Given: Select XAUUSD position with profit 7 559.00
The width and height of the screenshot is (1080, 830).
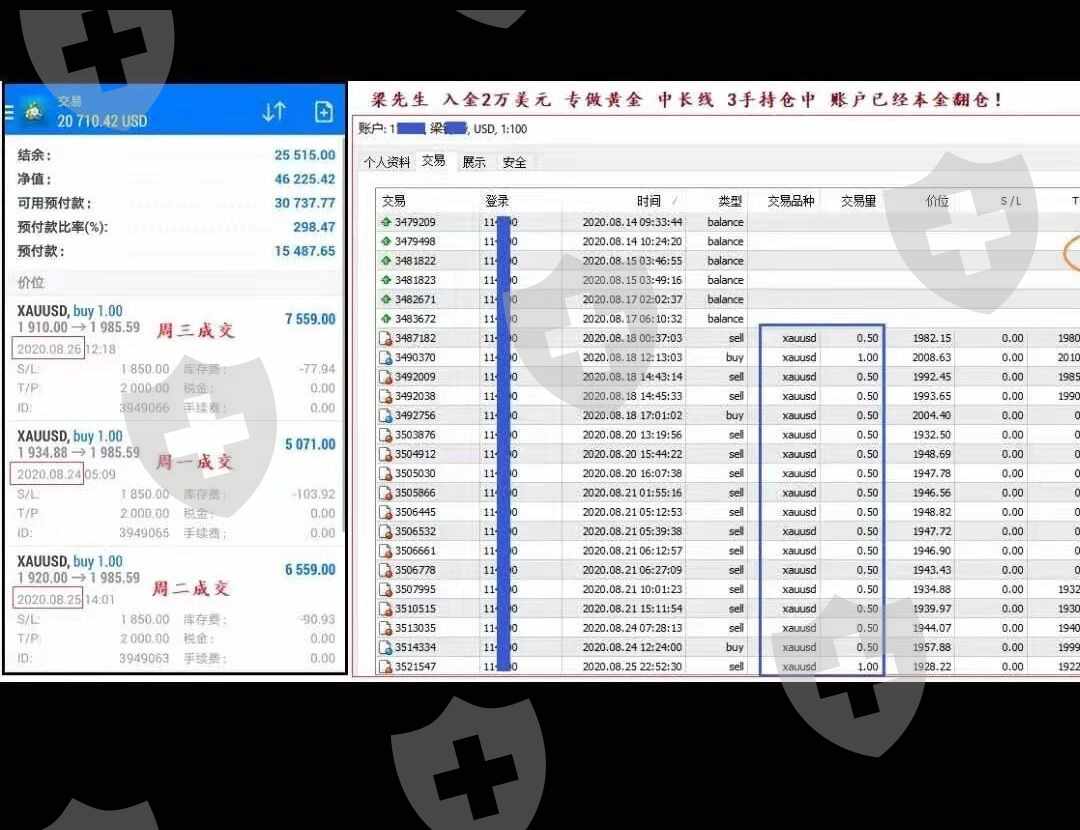Looking at the screenshot, I should click(x=175, y=357).
